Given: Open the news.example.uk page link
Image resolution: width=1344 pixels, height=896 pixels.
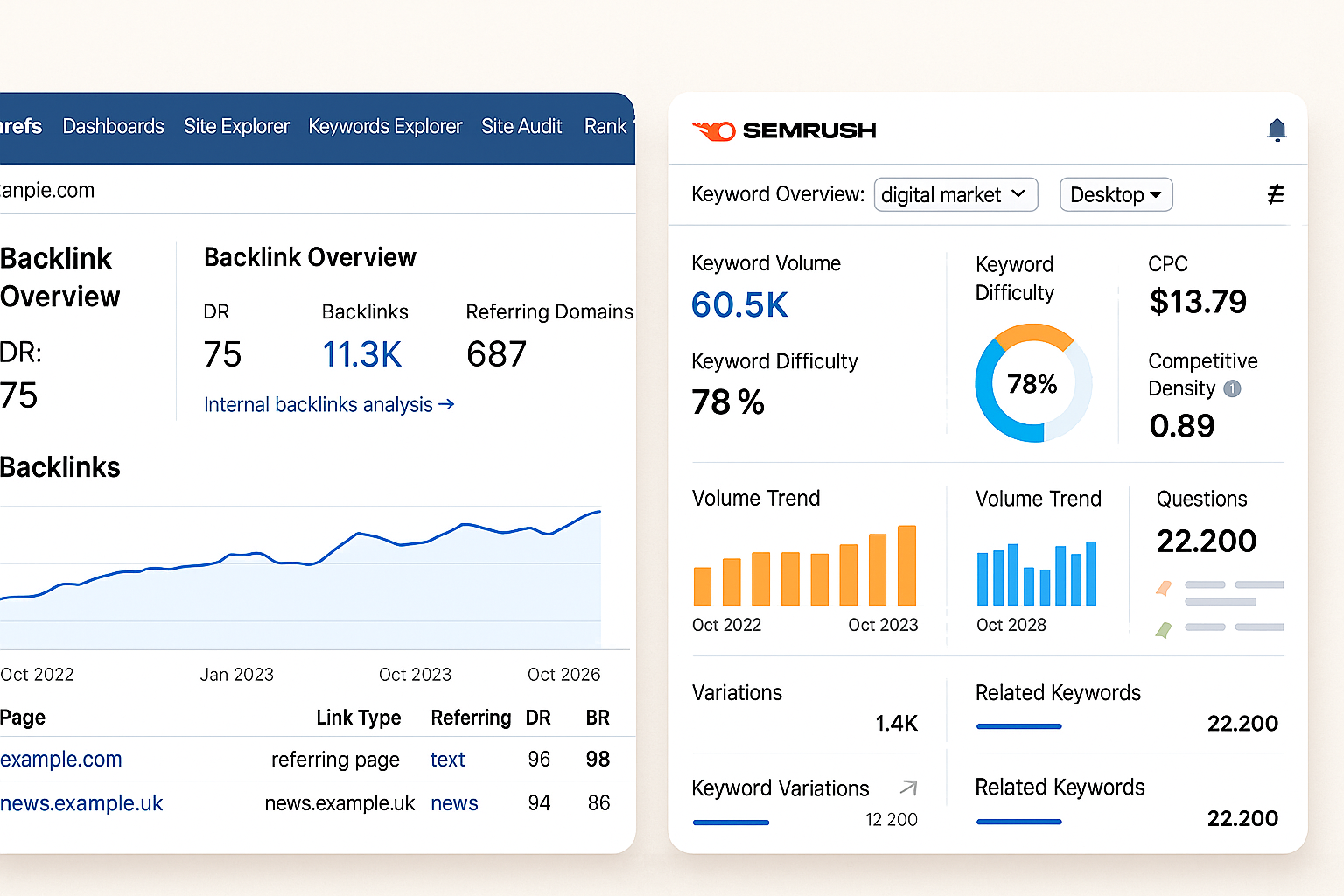Looking at the screenshot, I should pos(81,803).
